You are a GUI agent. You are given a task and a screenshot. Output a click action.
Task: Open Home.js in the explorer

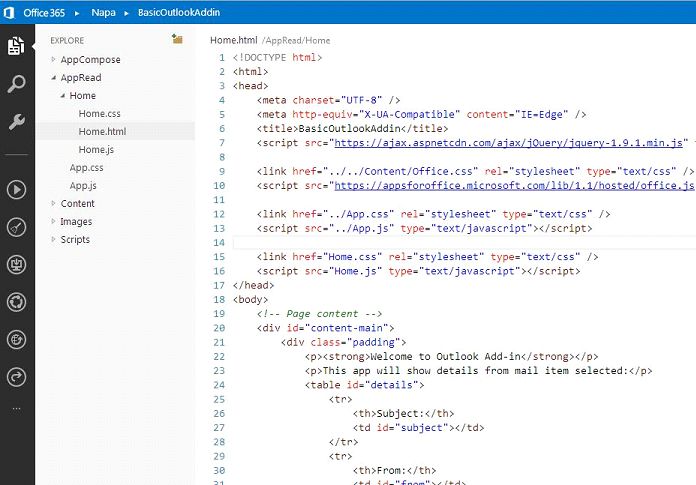96,150
